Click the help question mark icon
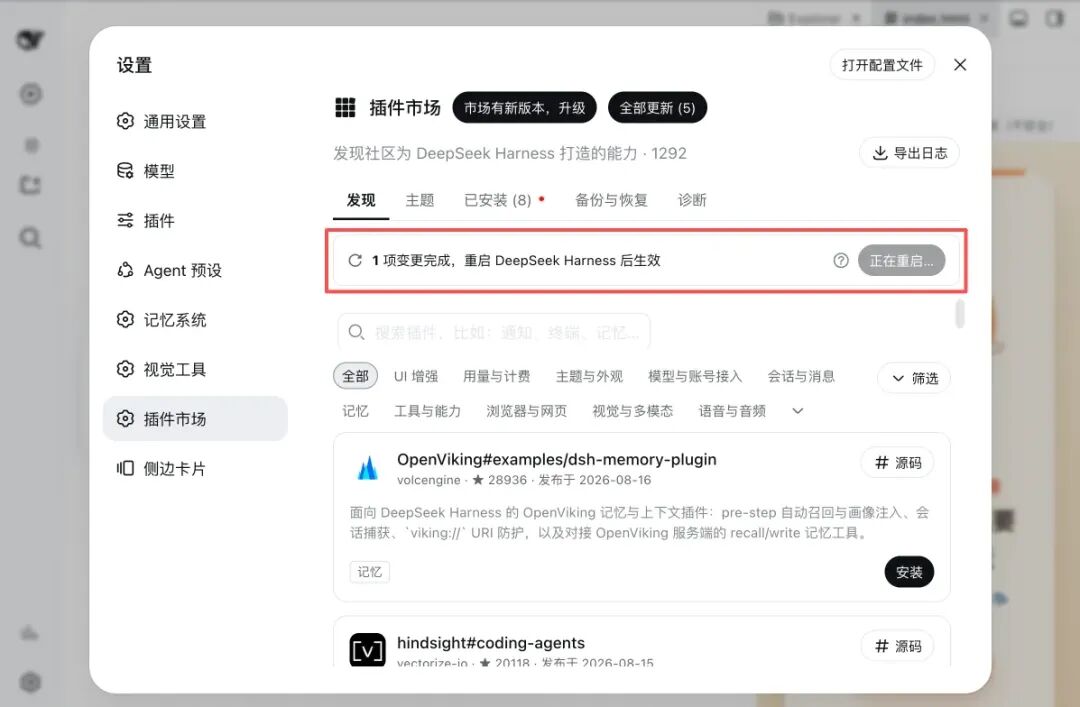The height and width of the screenshot is (707, 1080). [840, 260]
